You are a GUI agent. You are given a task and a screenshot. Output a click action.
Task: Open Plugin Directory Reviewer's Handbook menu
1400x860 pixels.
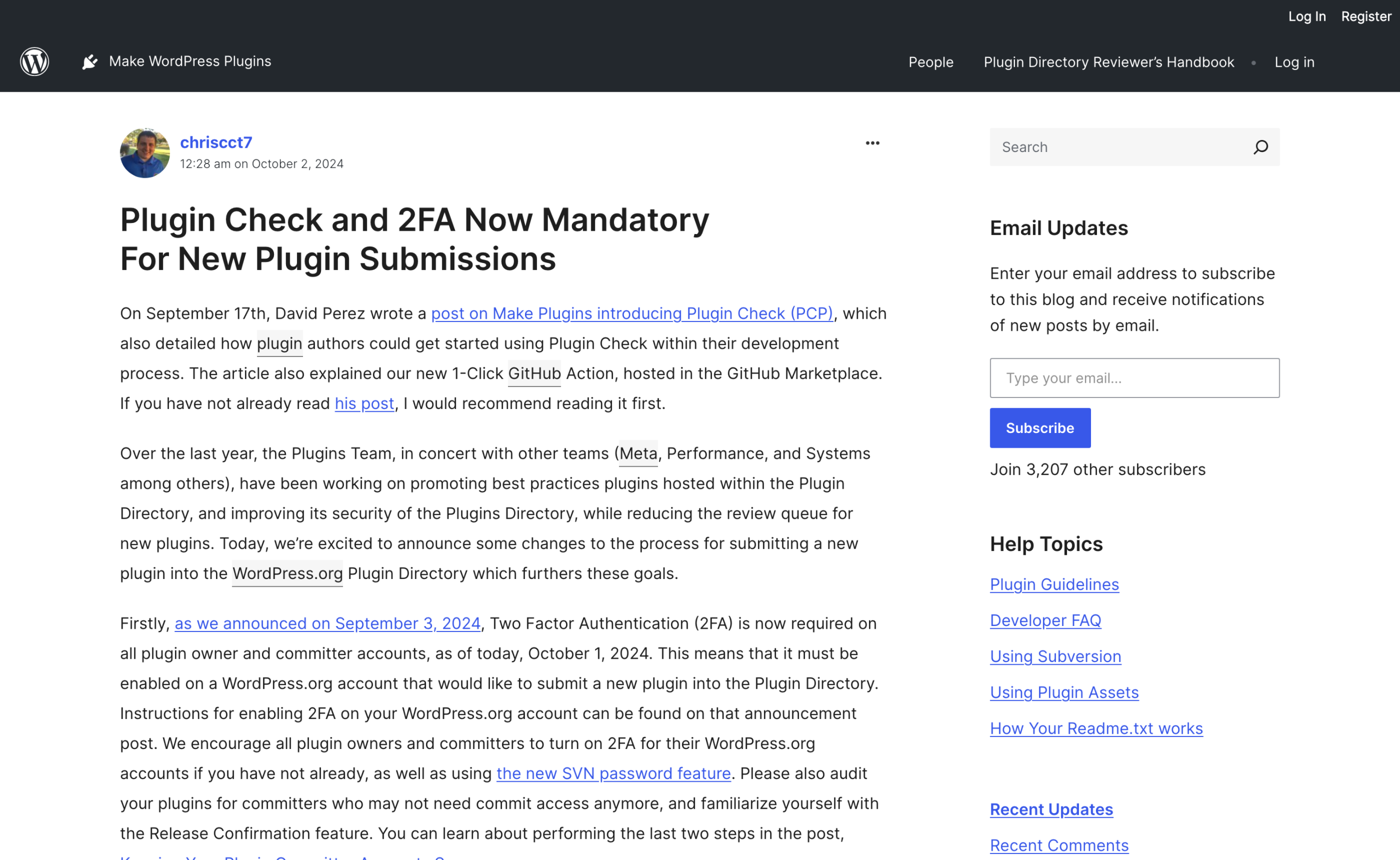point(1109,62)
